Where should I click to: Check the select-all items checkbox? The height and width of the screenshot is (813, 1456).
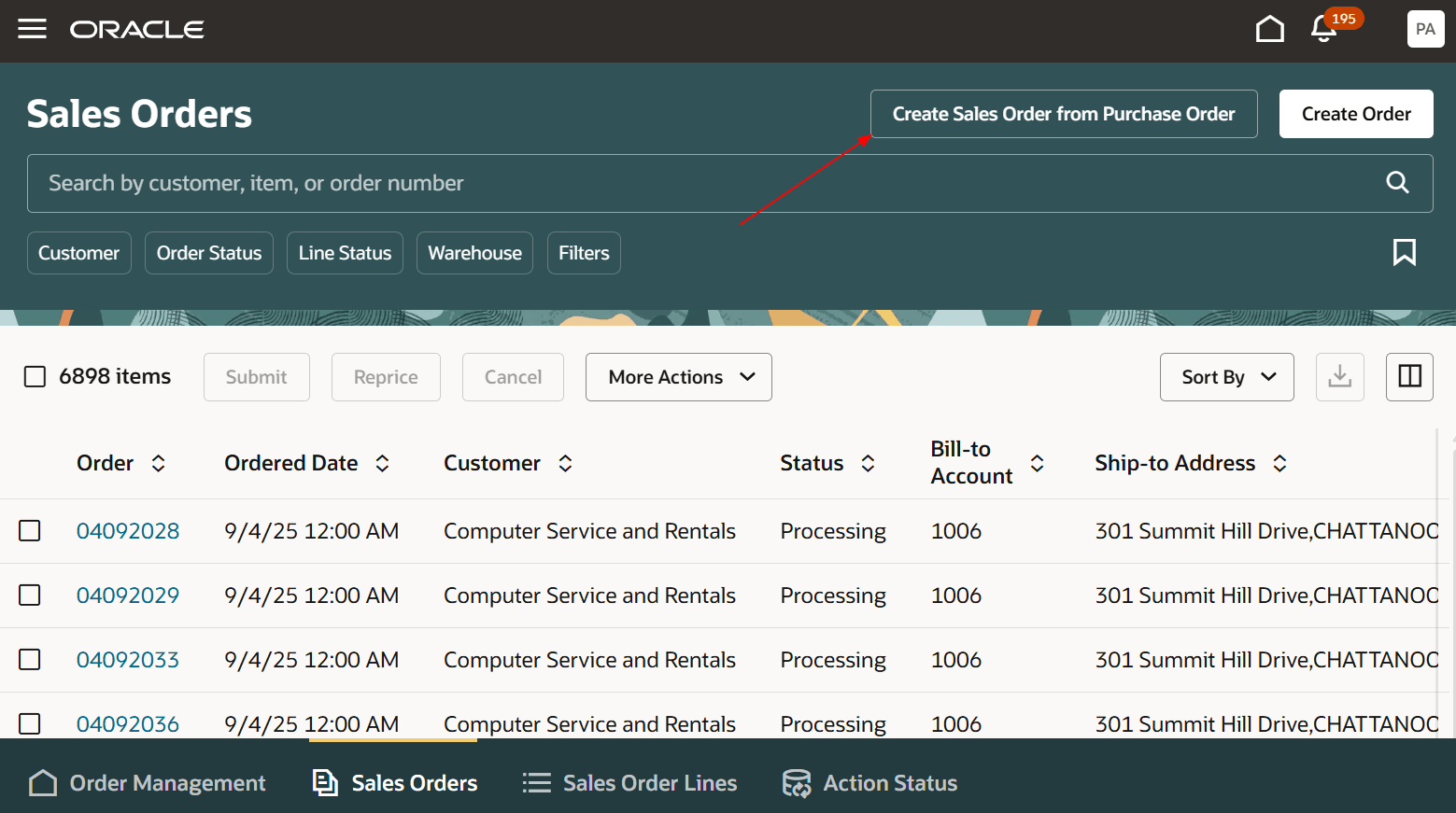pos(35,376)
